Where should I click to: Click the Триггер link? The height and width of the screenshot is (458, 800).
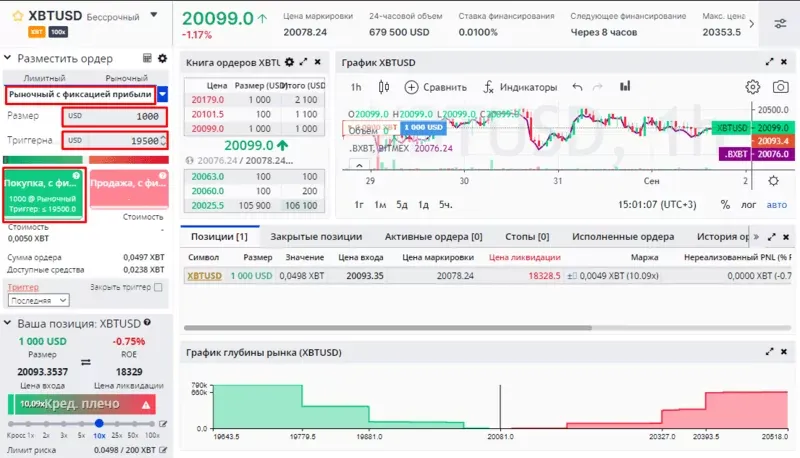pyautogui.click(x=23, y=287)
